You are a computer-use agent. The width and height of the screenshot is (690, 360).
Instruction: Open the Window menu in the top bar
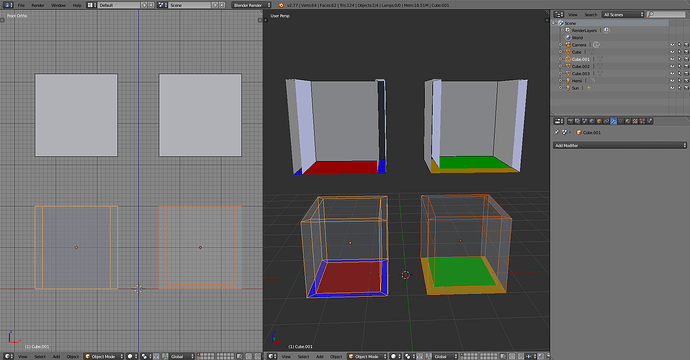click(59, 5)
